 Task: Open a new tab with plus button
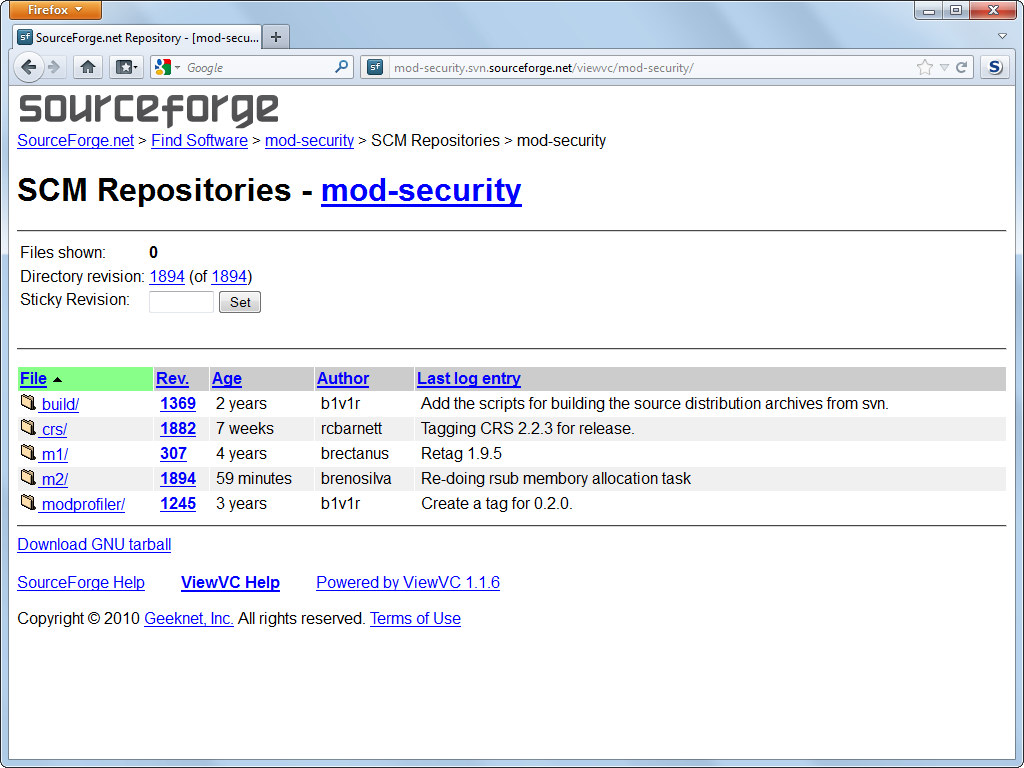[276, 37]
